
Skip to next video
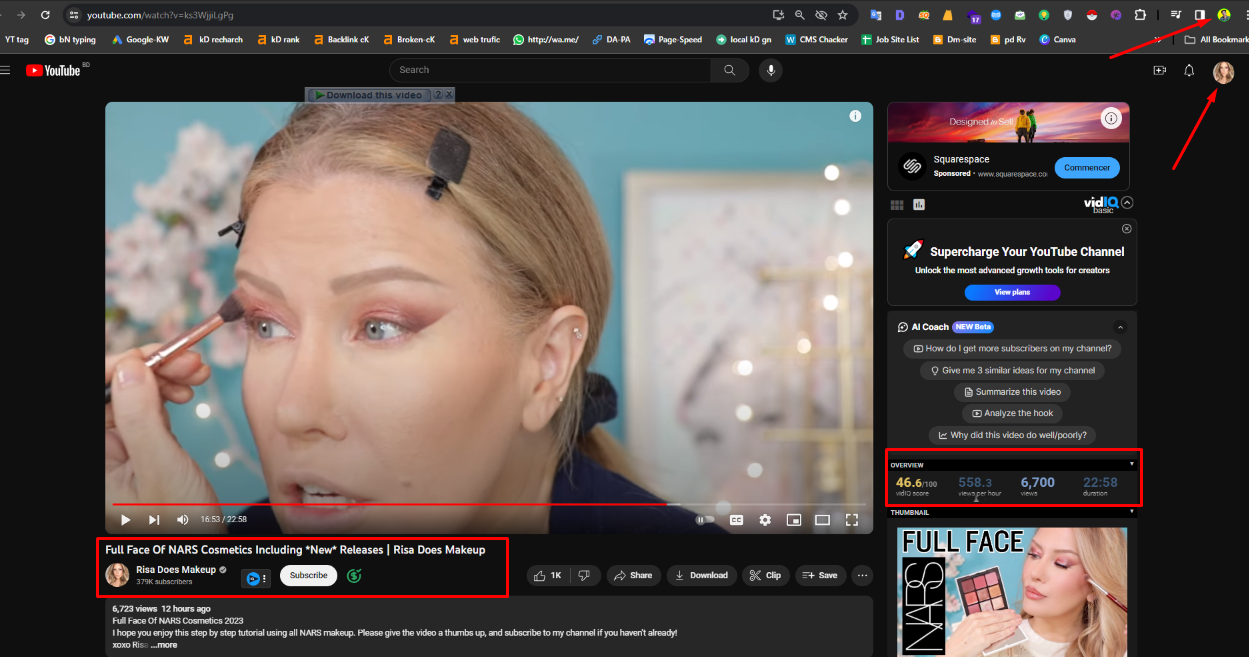point(154,520)
